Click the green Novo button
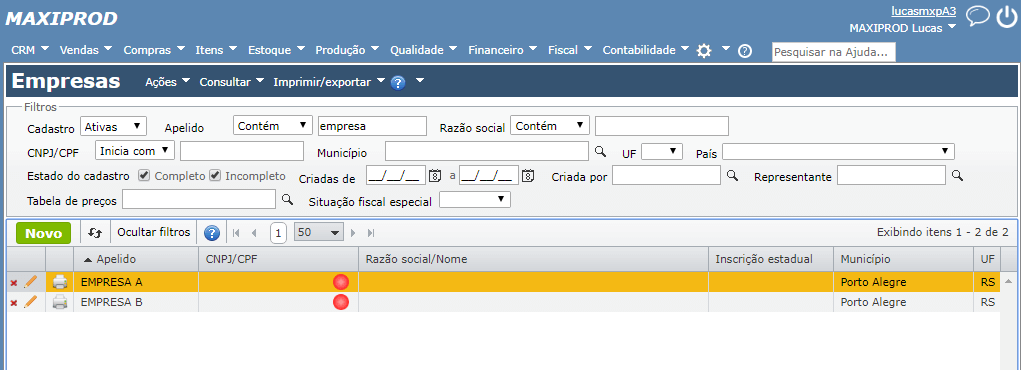The height and width of the screenshot is (370, 1021). 43,234
